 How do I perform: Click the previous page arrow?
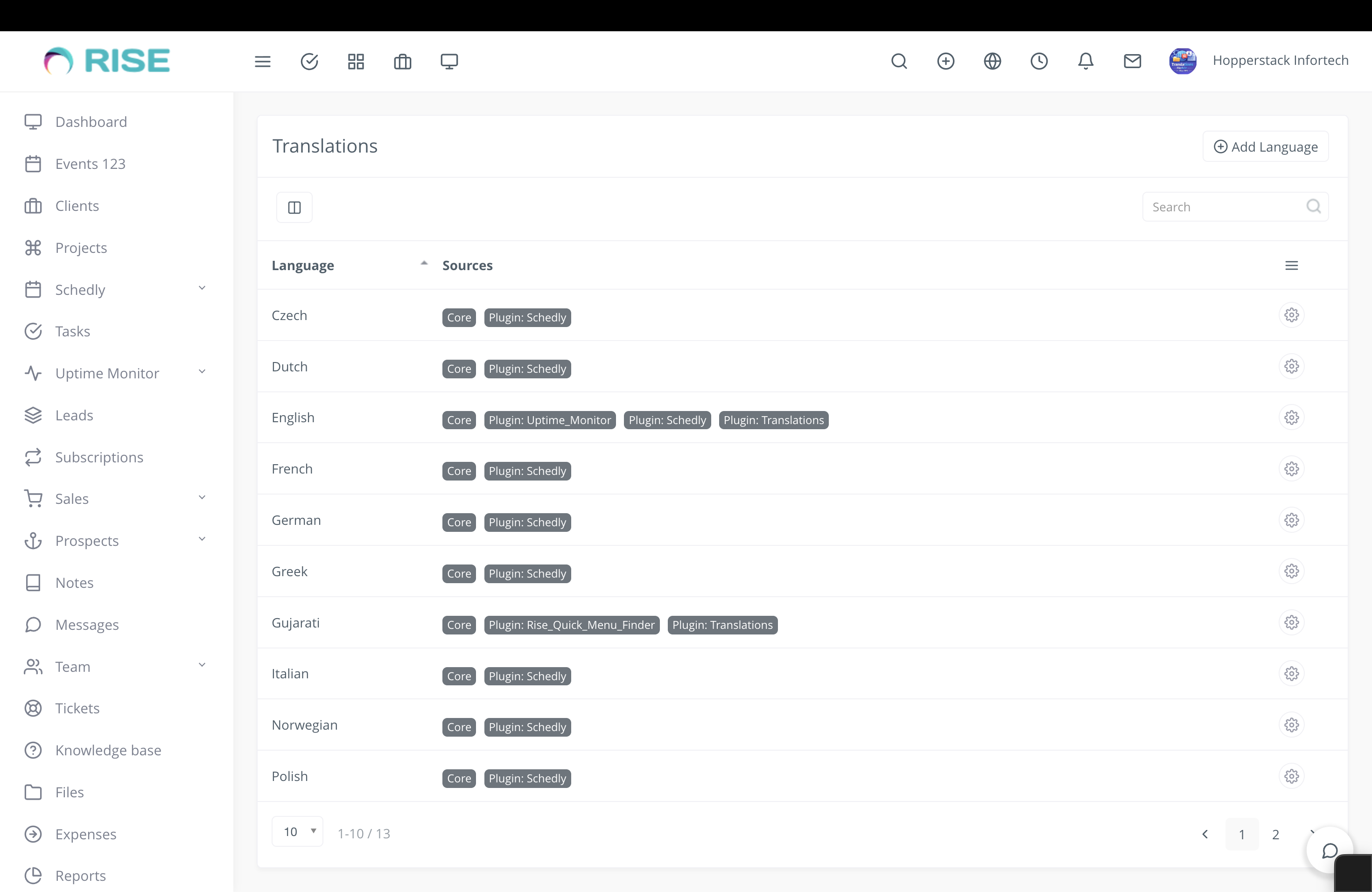[x=1205, y=834]
